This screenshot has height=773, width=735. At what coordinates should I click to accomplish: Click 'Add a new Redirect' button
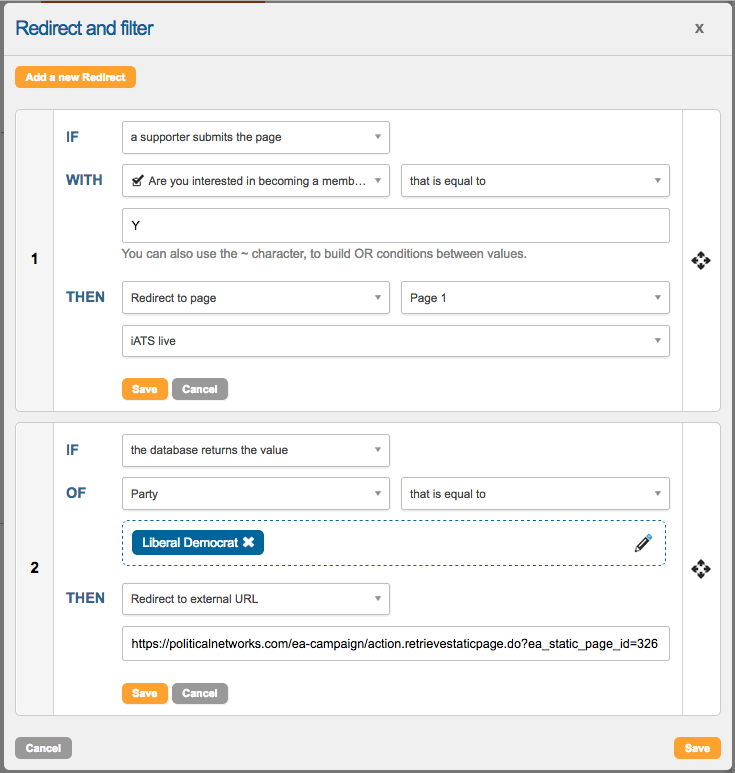(x=75, y=77)
